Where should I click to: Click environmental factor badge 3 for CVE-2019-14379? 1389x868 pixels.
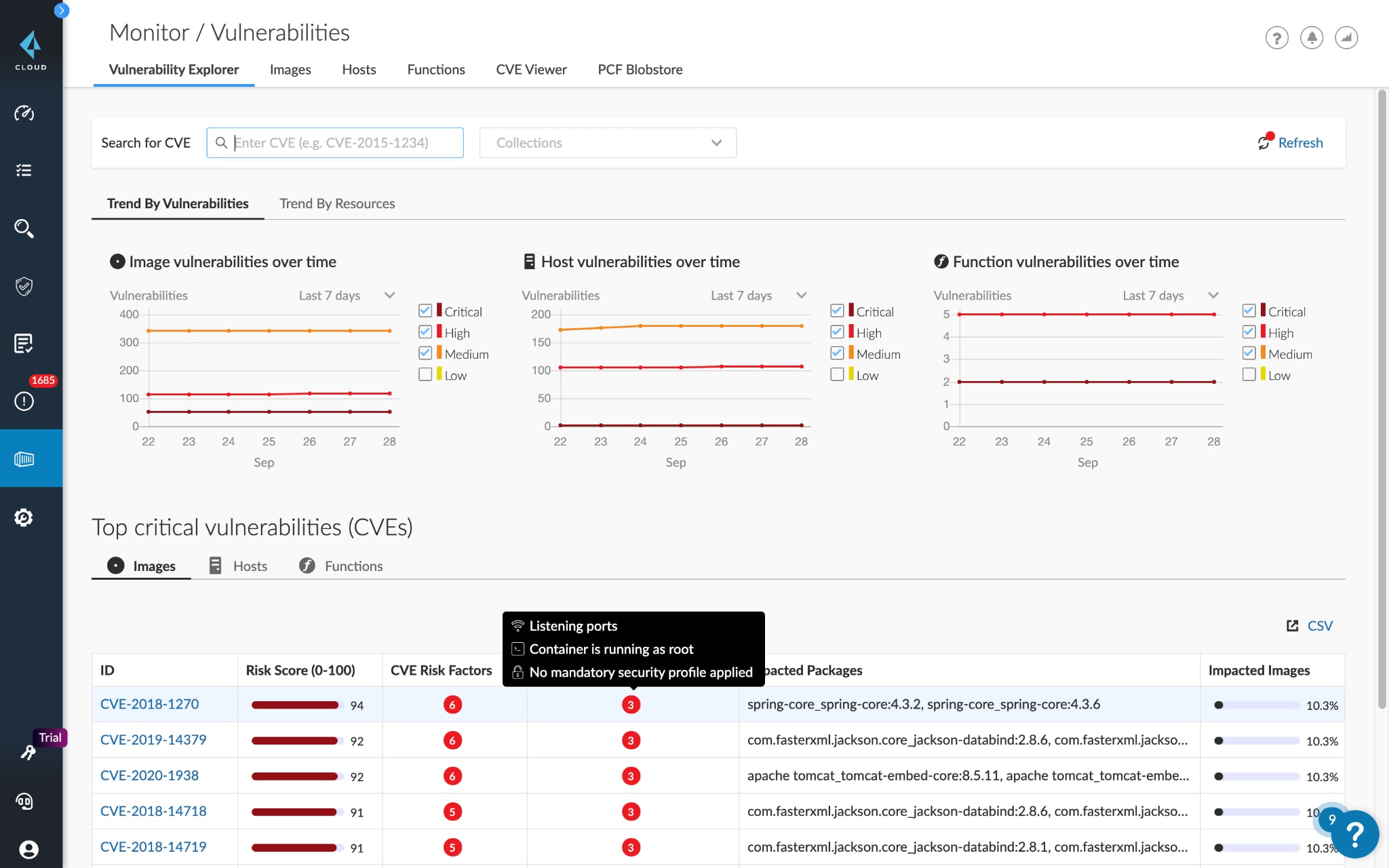631,741
